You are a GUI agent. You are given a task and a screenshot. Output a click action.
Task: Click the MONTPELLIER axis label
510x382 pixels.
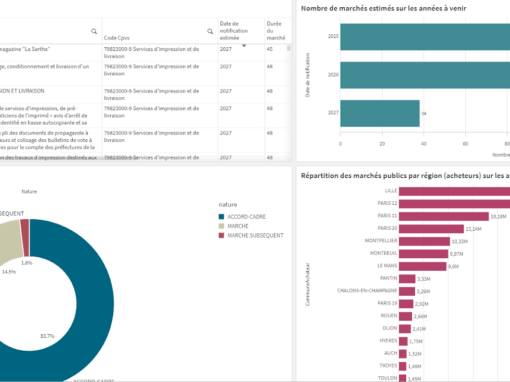[381, 241]
